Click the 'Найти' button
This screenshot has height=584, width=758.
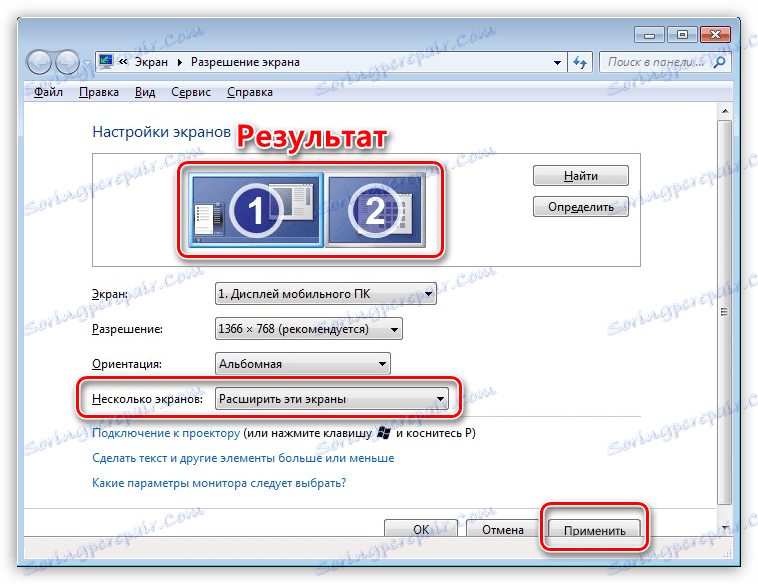[x=581, y=175]
